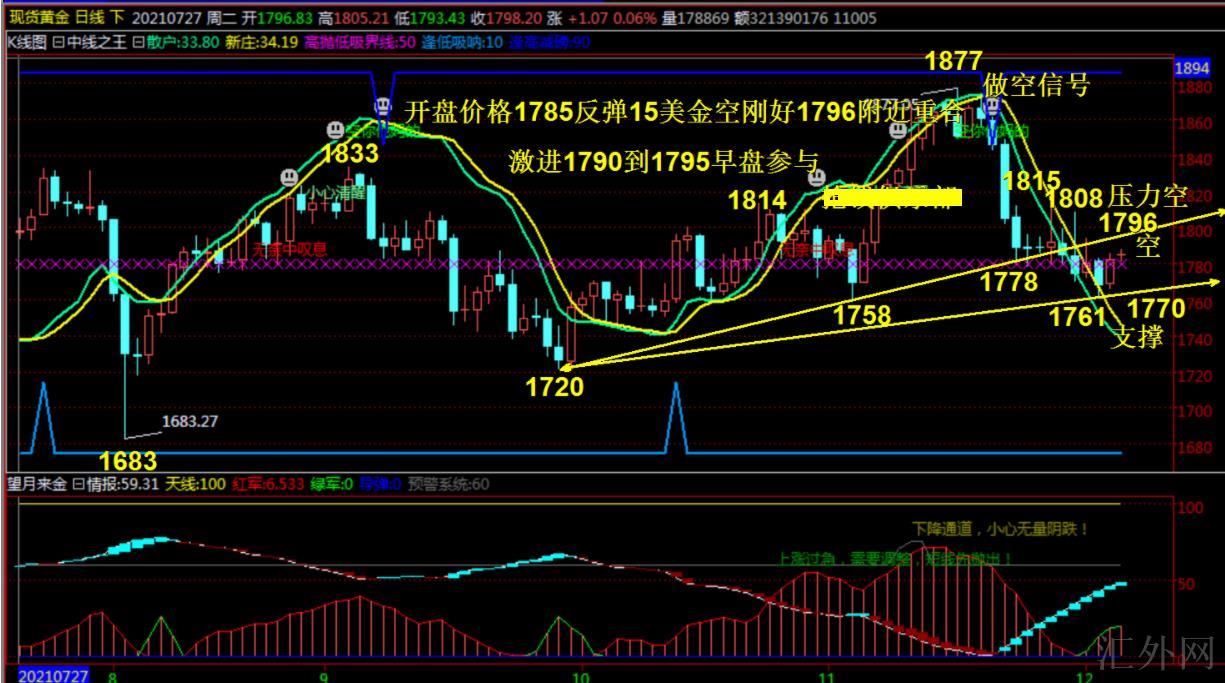Click the 日线 period label

coord(88,18)
